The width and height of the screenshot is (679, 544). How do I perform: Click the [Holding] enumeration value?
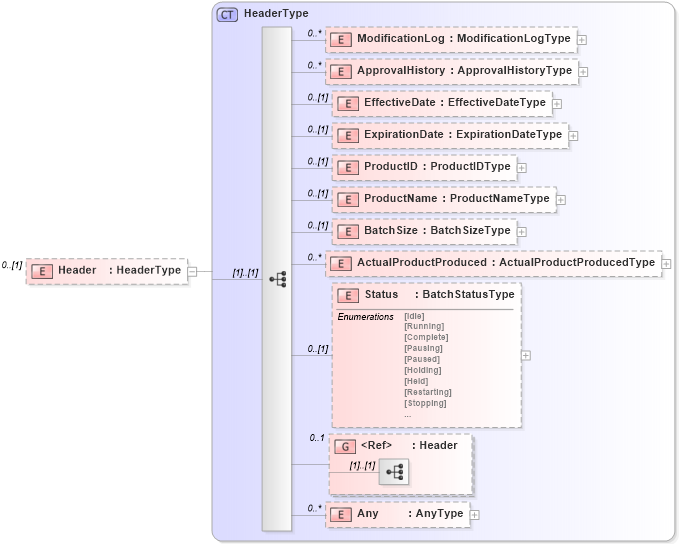[423, 371]
